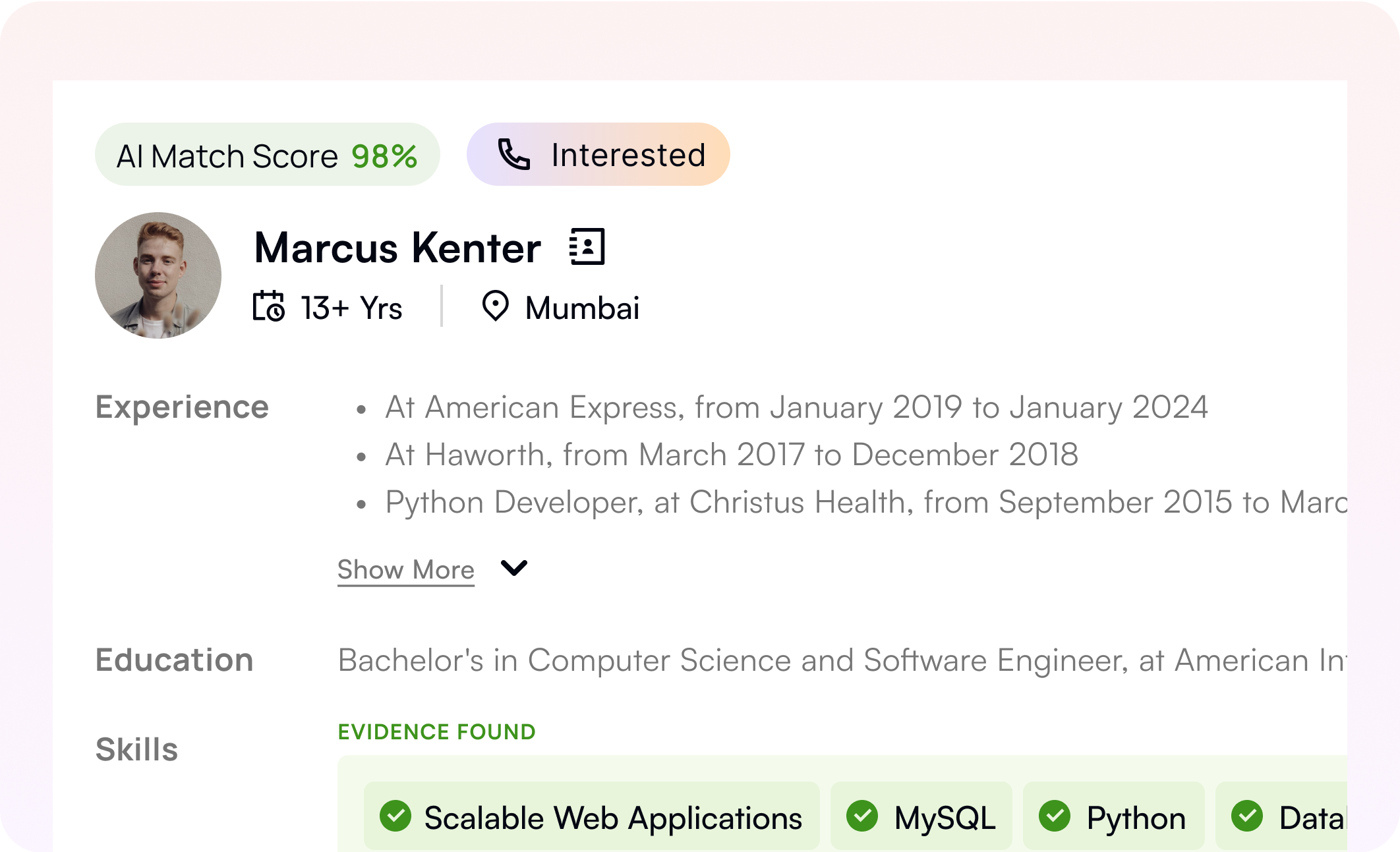Click the green check on Scalable Web Applications
Viewport: 1400px width, 852px height.
coord(395,816)
